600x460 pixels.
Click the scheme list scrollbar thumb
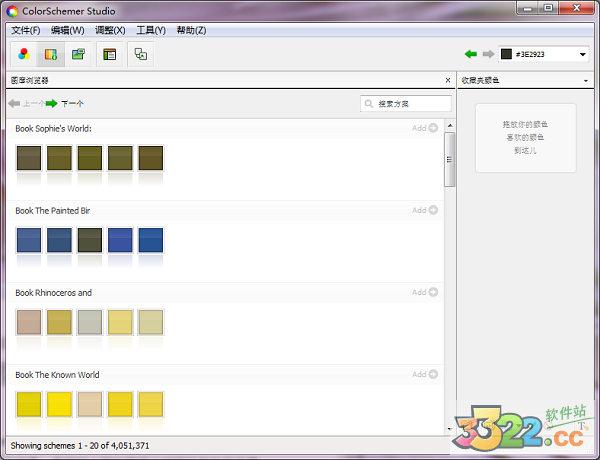450,160
